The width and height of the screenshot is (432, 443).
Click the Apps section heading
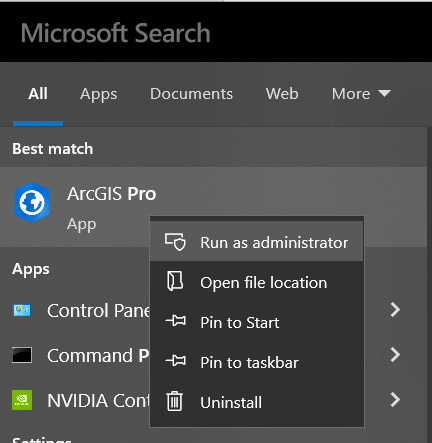coord(31,269)
